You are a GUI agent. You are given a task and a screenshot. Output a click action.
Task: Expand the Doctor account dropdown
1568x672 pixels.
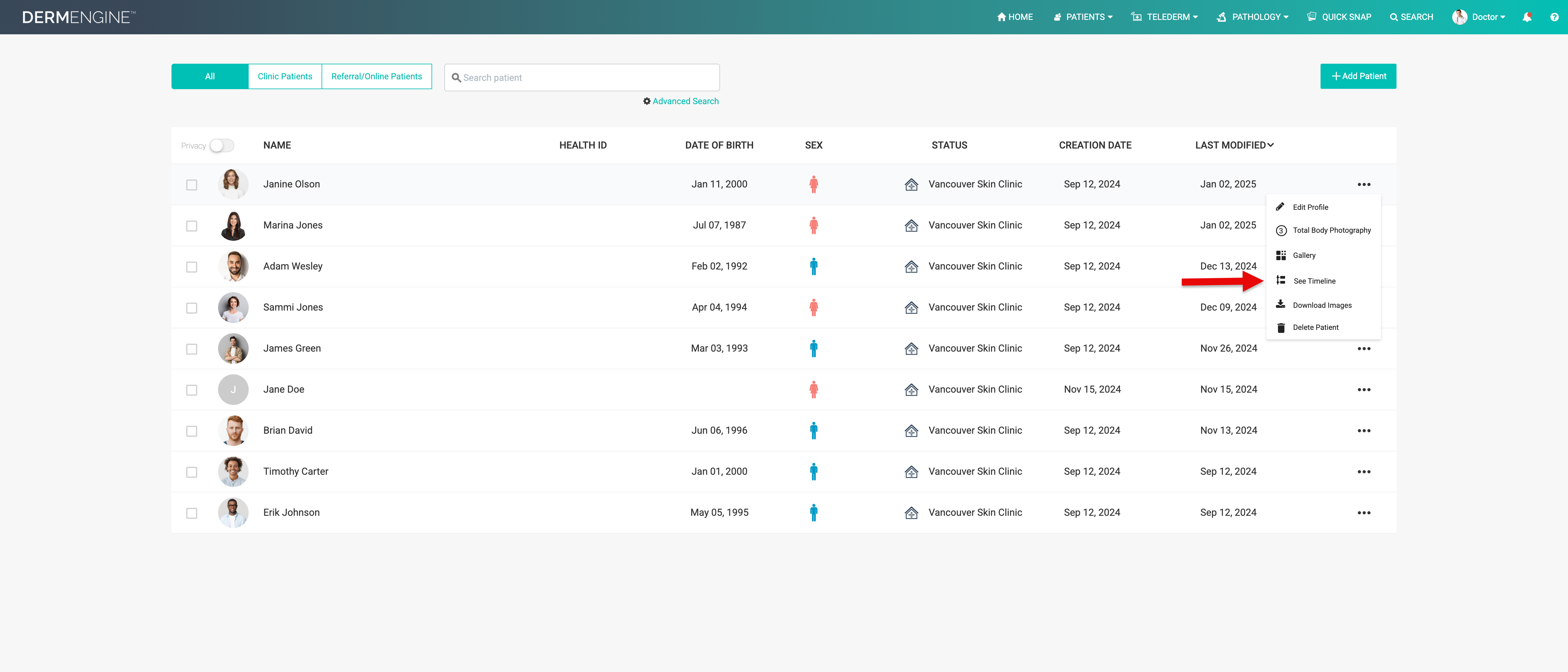[x=1479, y=17]
